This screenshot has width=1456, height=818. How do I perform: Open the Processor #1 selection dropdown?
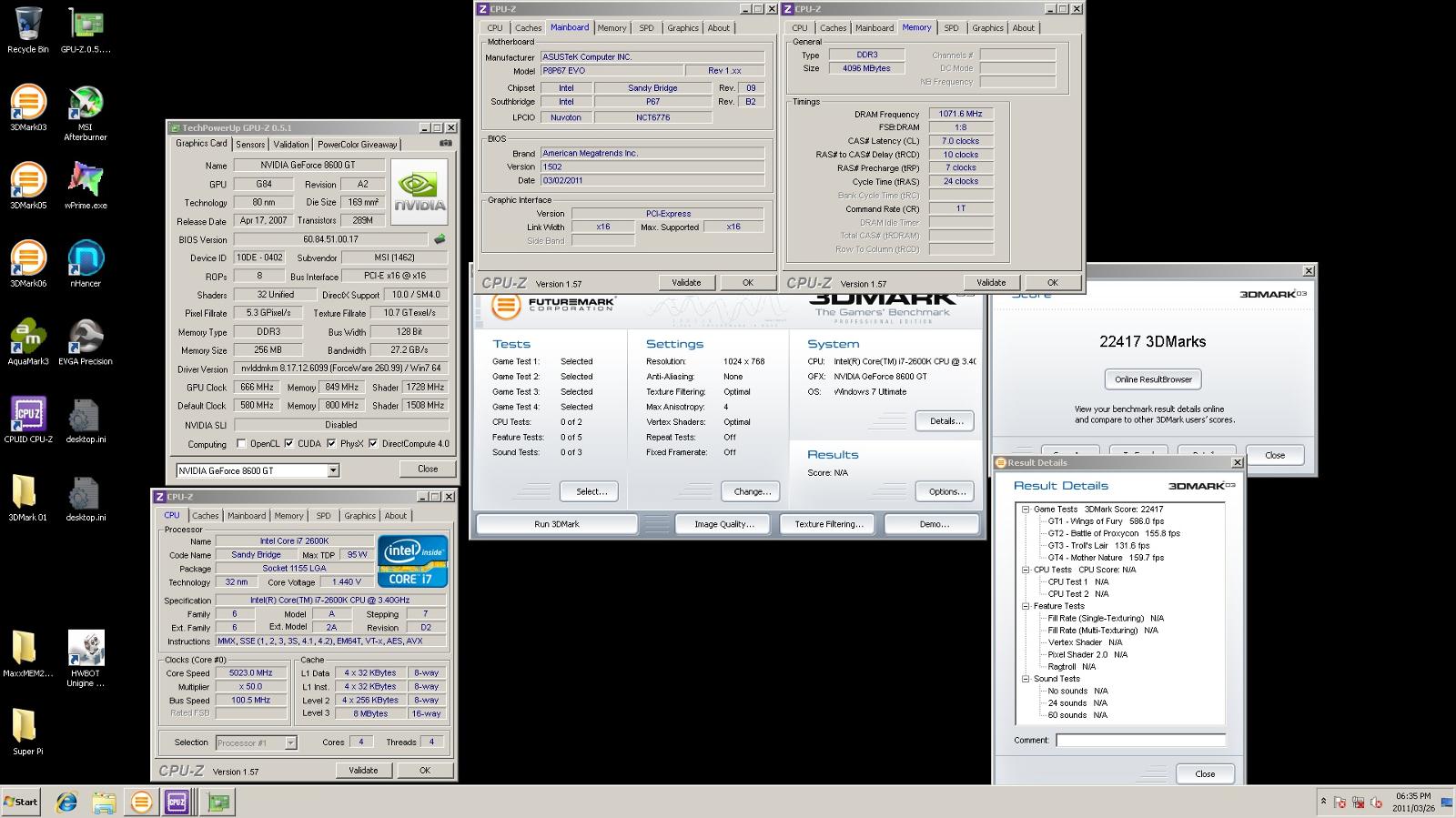(x=290, y=742)
